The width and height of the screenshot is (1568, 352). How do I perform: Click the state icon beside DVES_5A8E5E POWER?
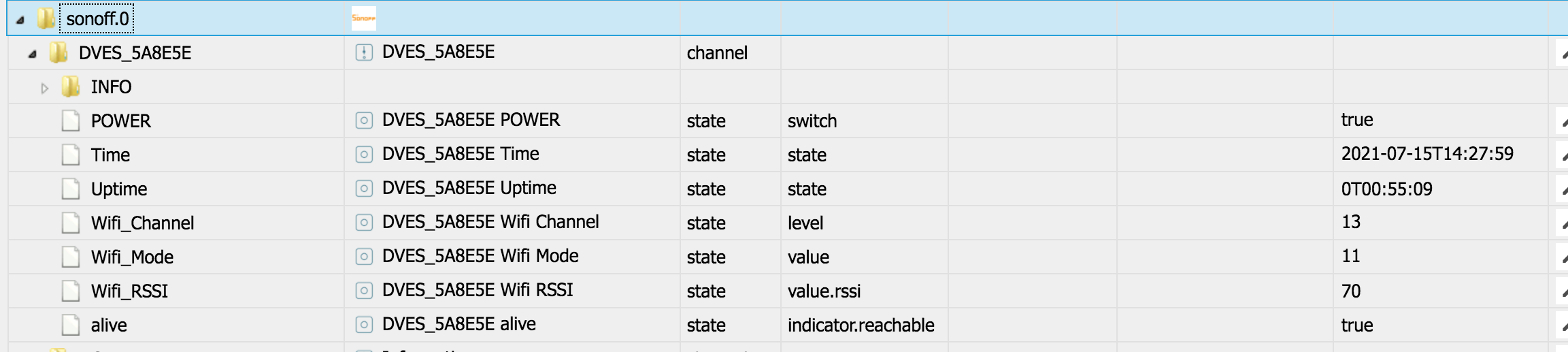coord(364,121)
